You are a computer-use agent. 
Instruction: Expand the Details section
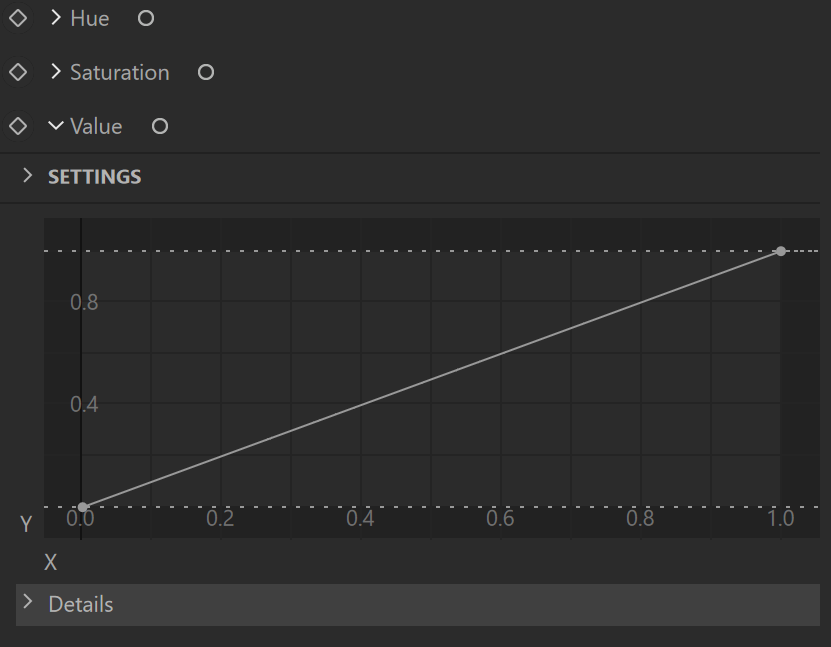[28, 602]
